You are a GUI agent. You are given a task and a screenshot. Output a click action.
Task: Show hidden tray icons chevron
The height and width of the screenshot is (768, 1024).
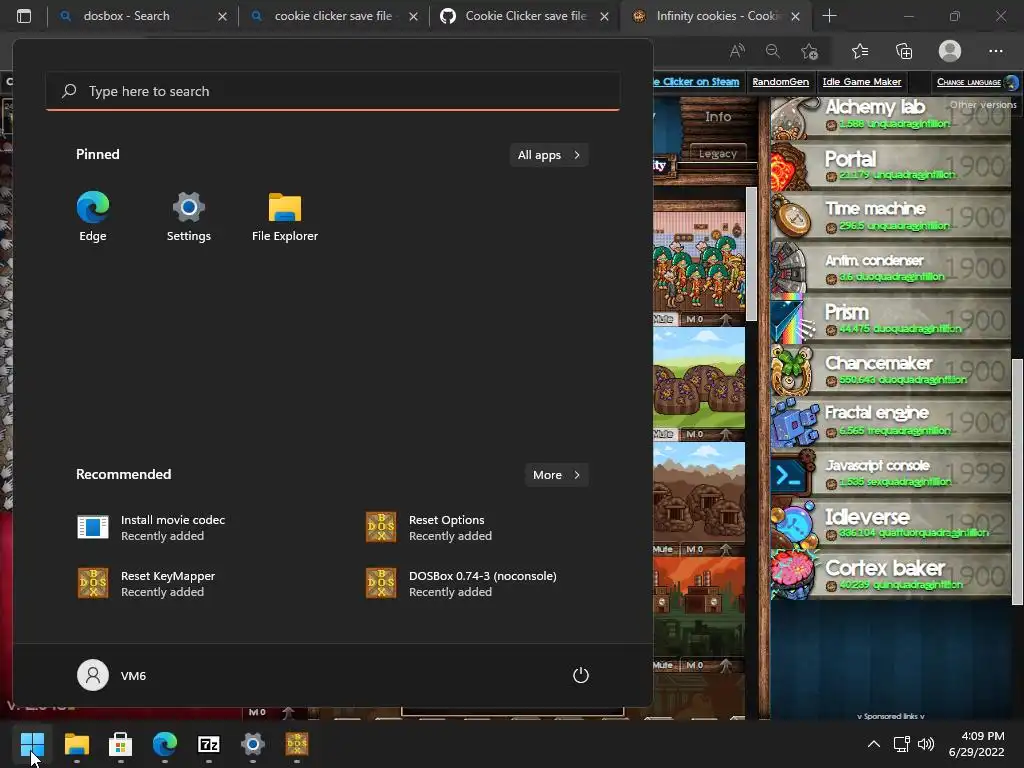(874, 744)
